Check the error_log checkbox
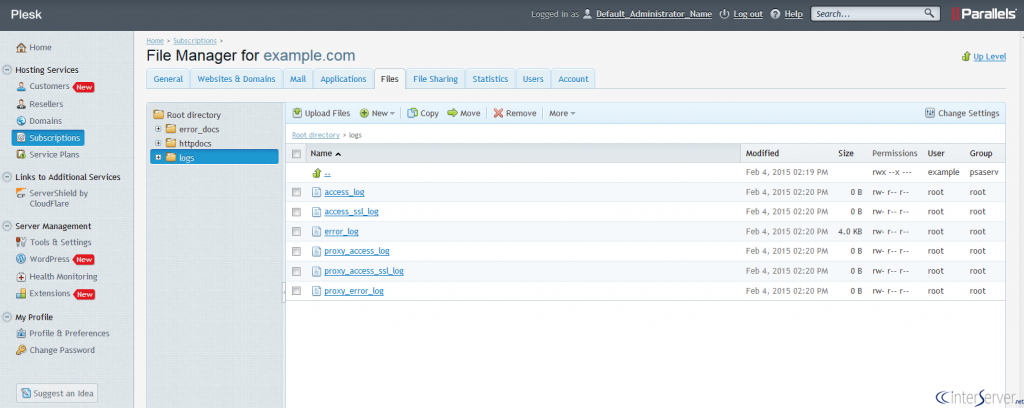This screenshot has width=1024, height=408. click(296, 231)
